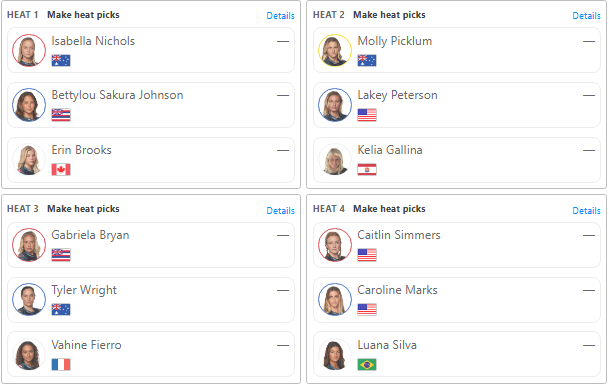This screenshot has width=609, height=387.
Task: Click the dash beside Caroline Marks
Action: click(589, 290)
